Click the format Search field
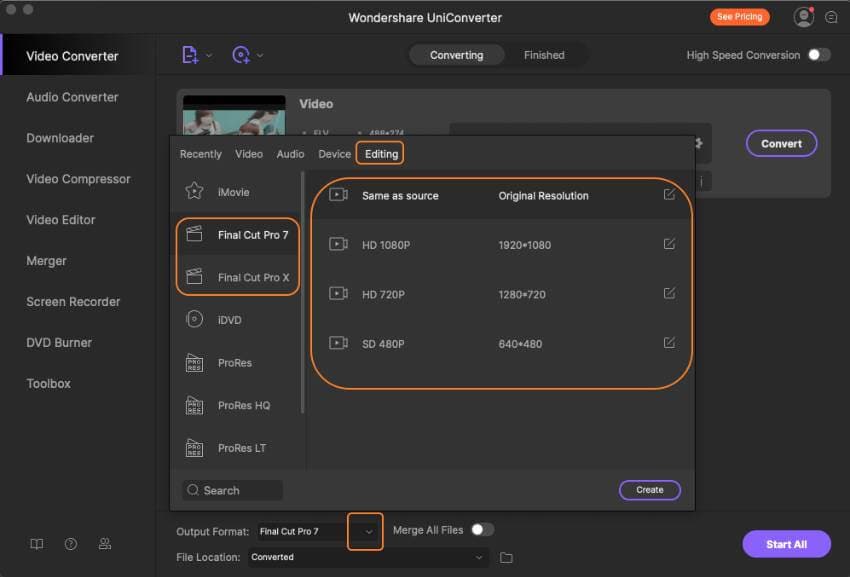This screenshot has height=577, width=850. pos(233,490)
